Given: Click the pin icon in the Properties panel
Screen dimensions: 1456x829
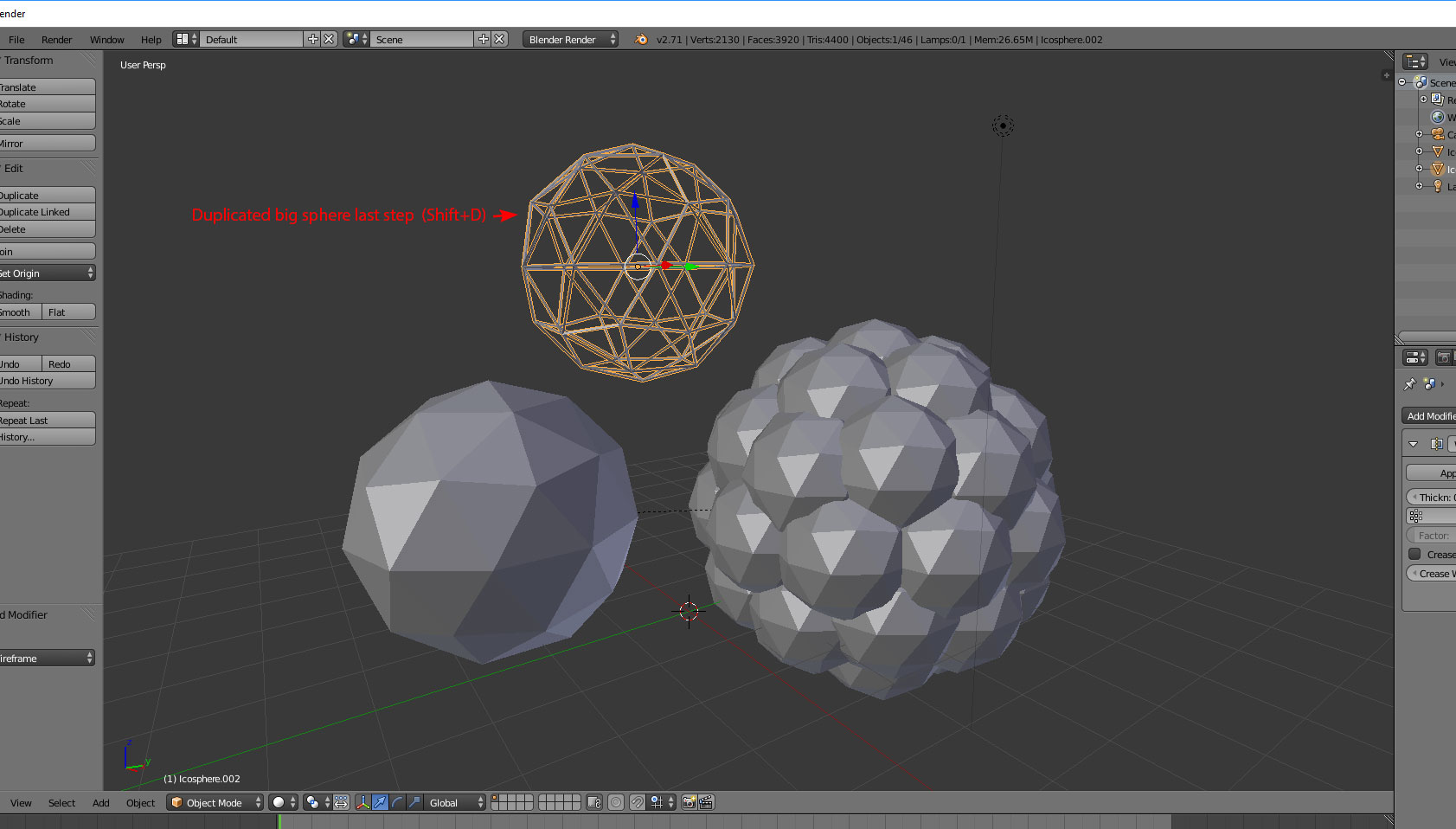Looking at the screenshot, I should click(x=1408, y=384).
